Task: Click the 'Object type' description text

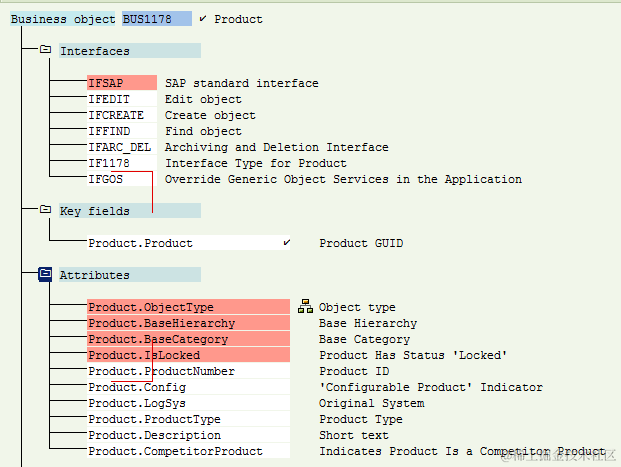Action: click(x=357, y=307)
